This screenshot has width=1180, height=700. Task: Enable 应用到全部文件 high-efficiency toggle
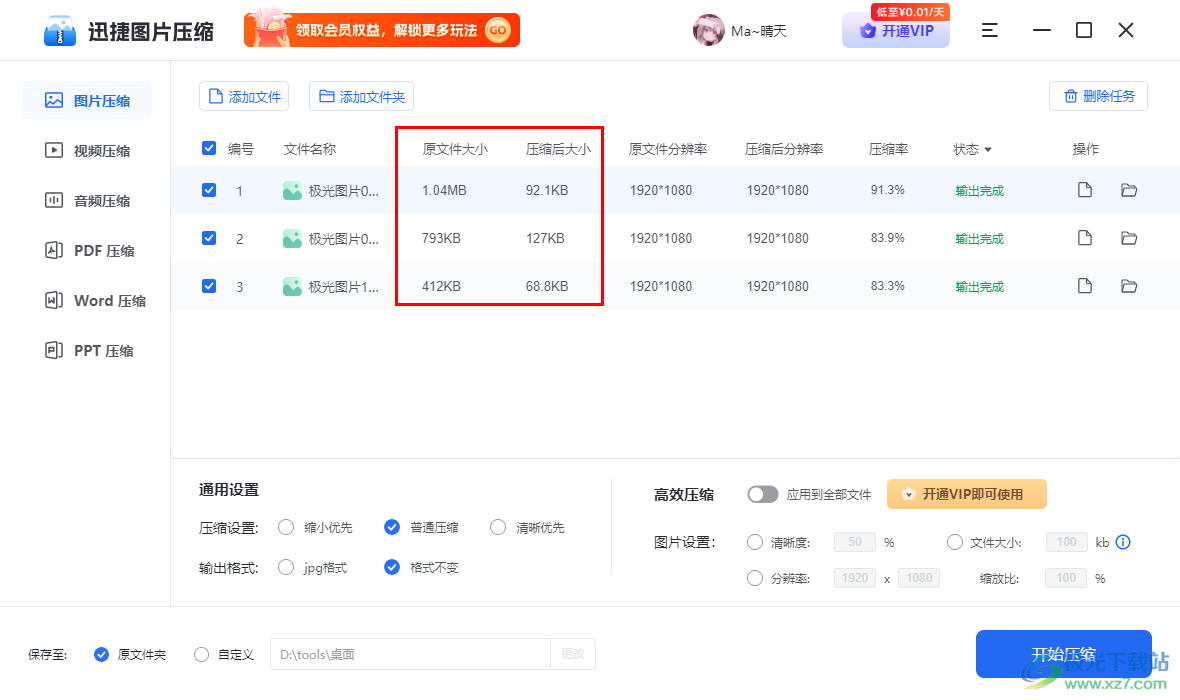tap(763, 494)
